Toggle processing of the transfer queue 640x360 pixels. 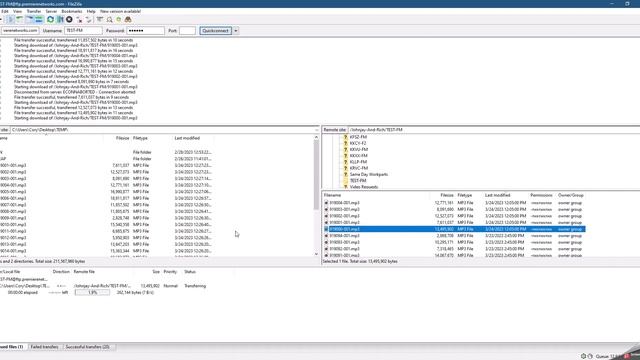[60, 19]
